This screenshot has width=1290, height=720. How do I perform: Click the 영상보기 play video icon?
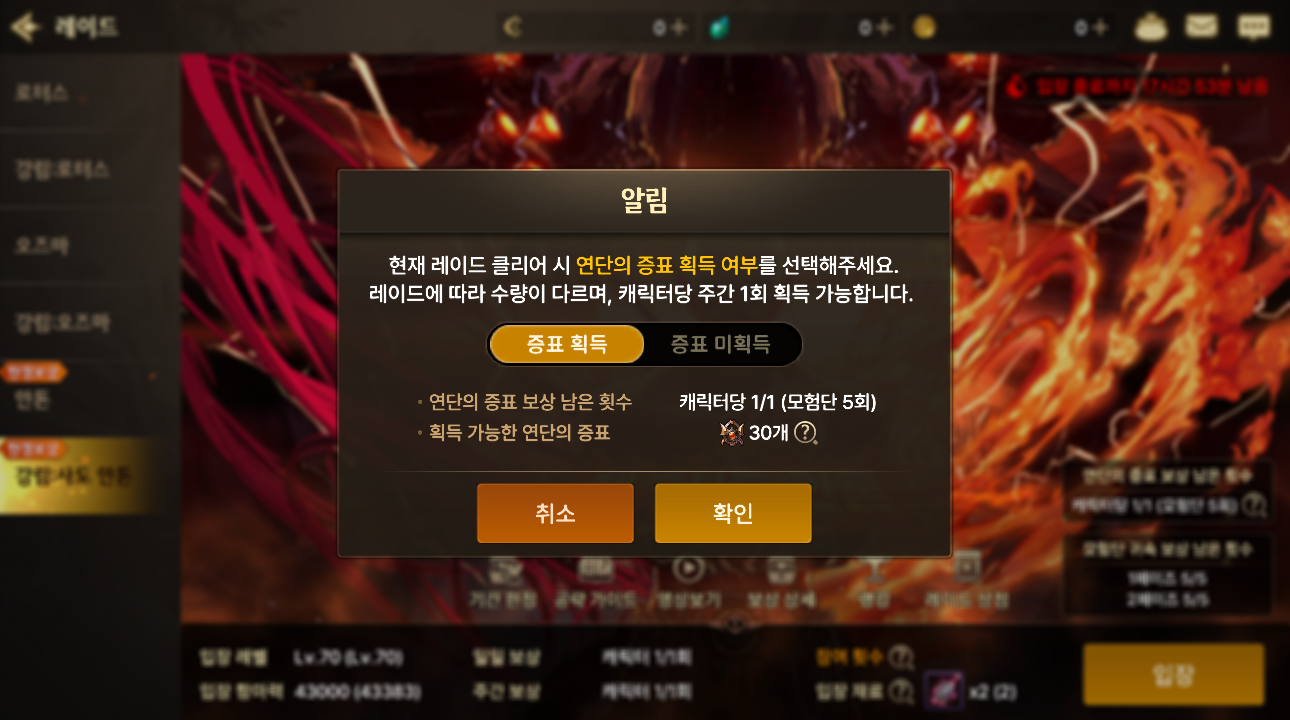click(x=687, y=568)
